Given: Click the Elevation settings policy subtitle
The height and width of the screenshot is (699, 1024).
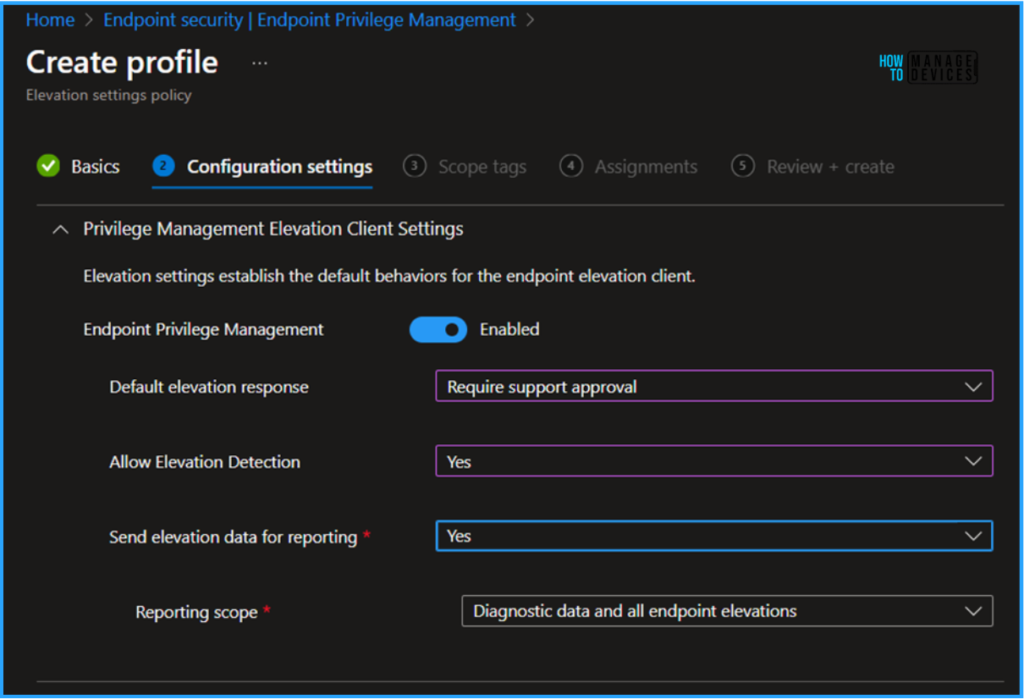Looking at the screenshot, I should coord(109,95).
